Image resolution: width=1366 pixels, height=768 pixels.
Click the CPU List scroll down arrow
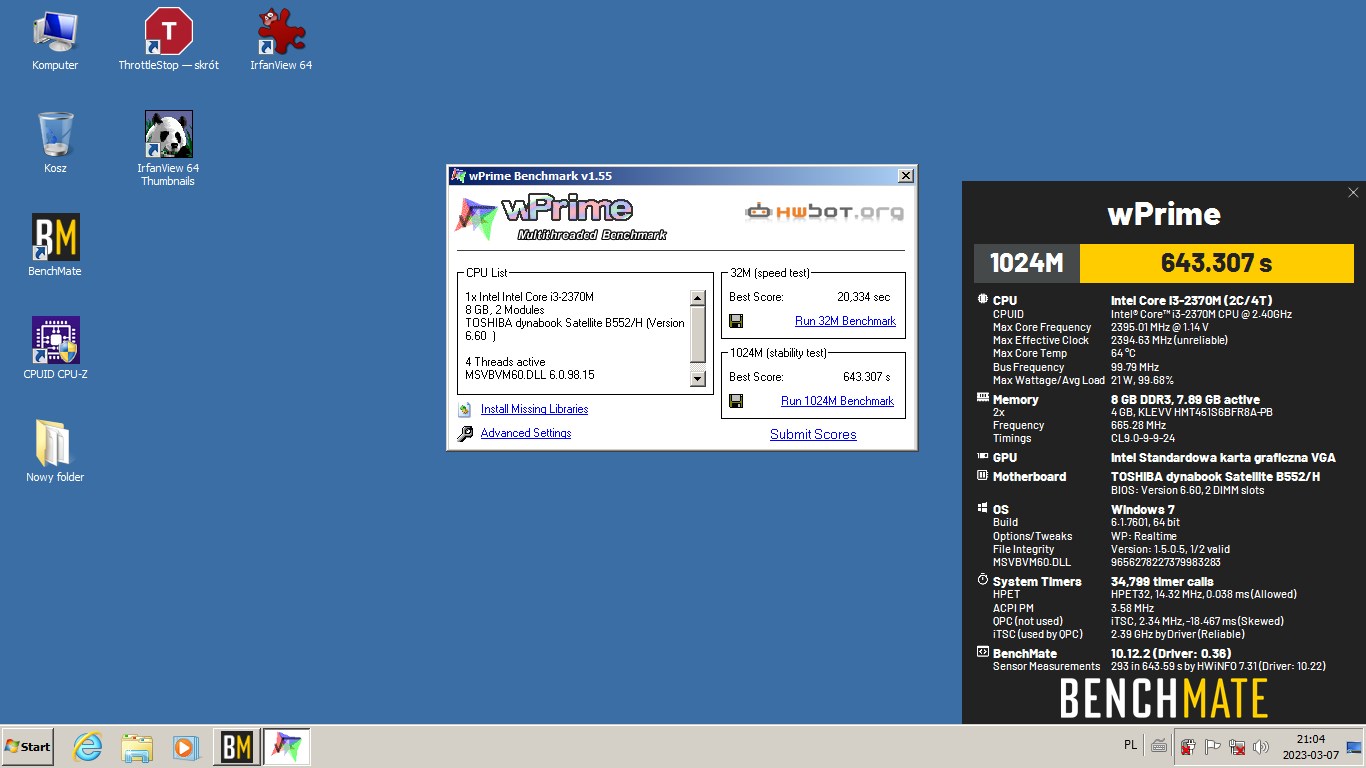[698, 378]
